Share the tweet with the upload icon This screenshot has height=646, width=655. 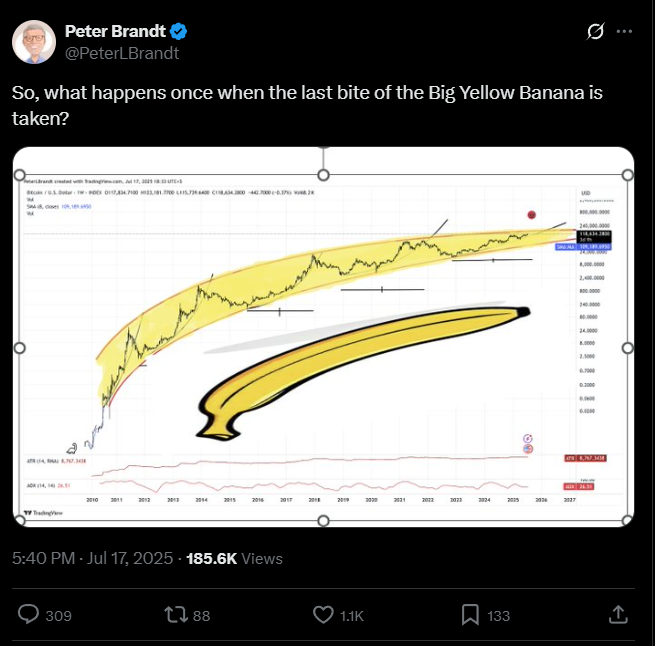tap(618, 615)
